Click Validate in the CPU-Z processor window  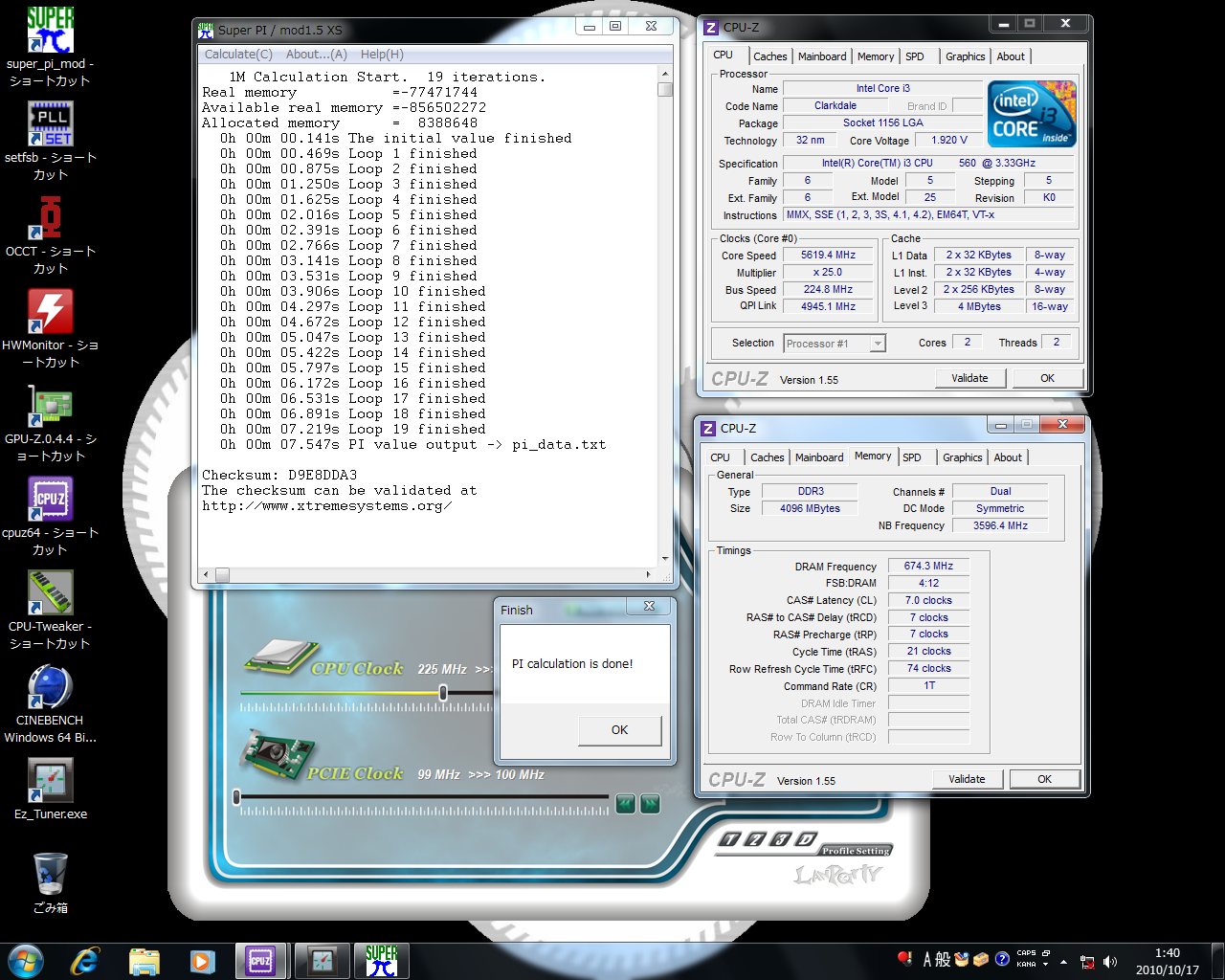(x=969, y=379)
